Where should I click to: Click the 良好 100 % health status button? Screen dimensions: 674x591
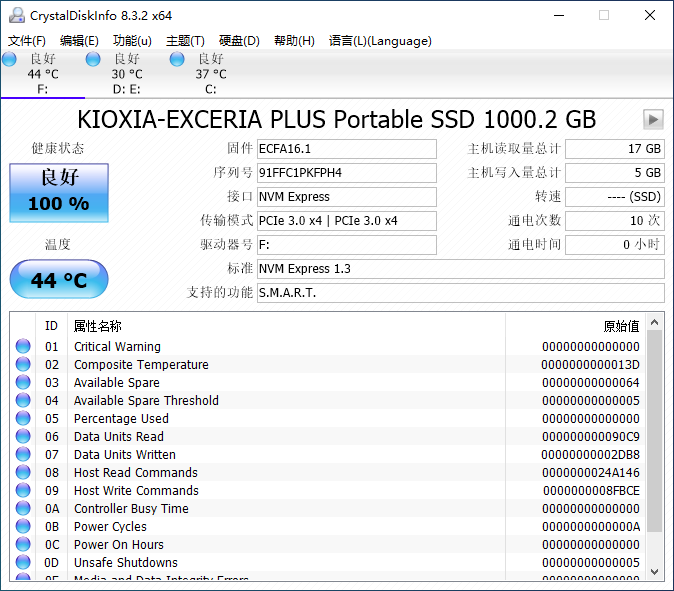(x=59, y=193)
